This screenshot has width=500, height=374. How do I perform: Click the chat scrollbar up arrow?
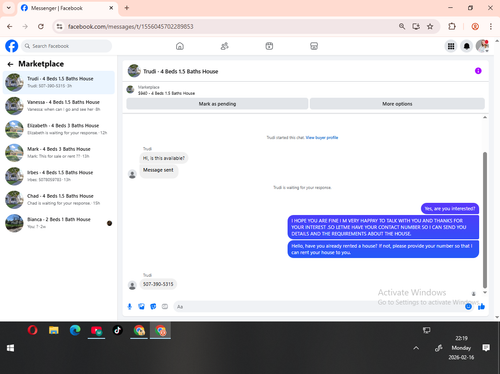[485, 117]
